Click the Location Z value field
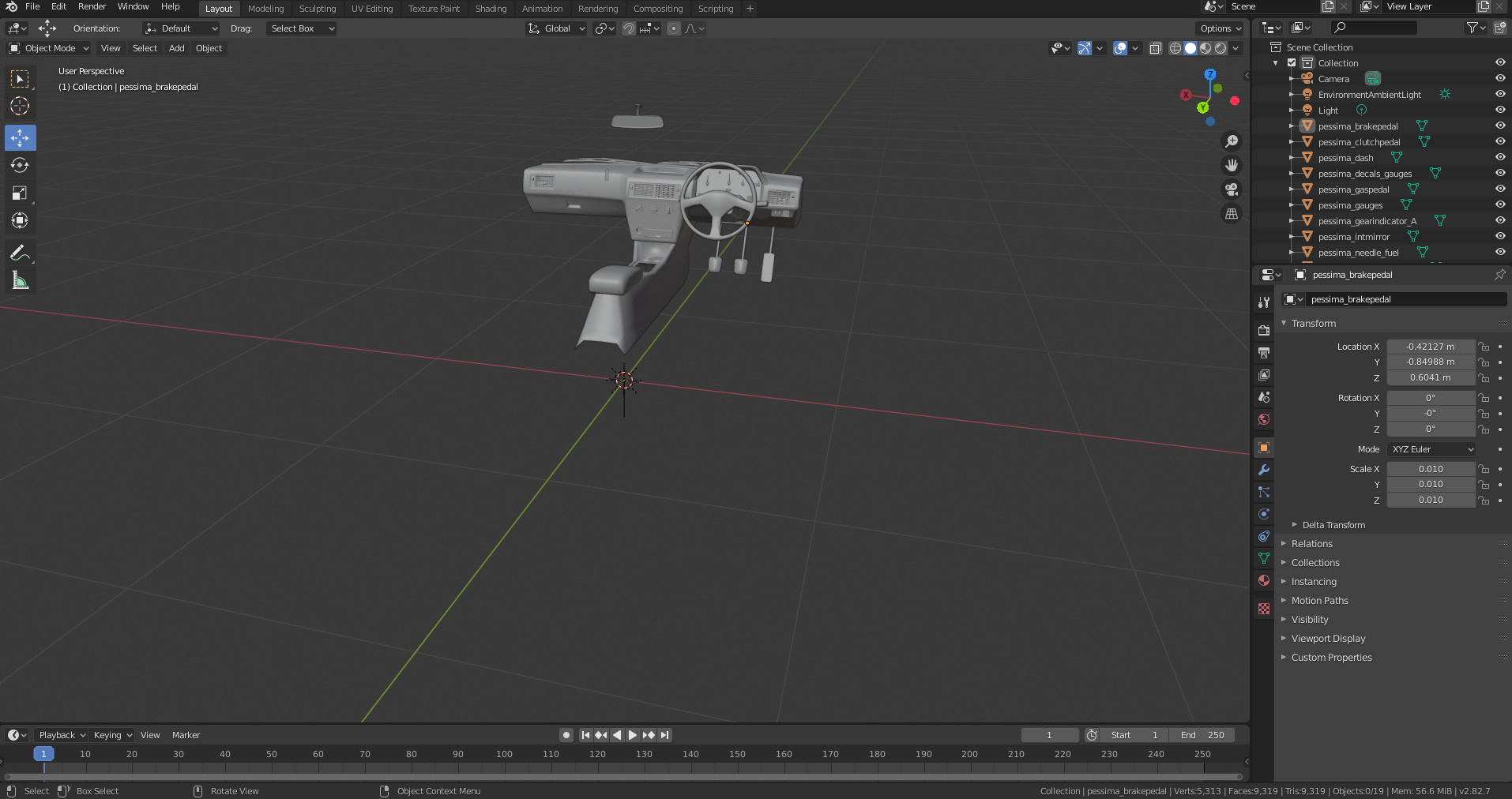The height and width of the screenshot is (799, 1512). tap(1431, 378)
